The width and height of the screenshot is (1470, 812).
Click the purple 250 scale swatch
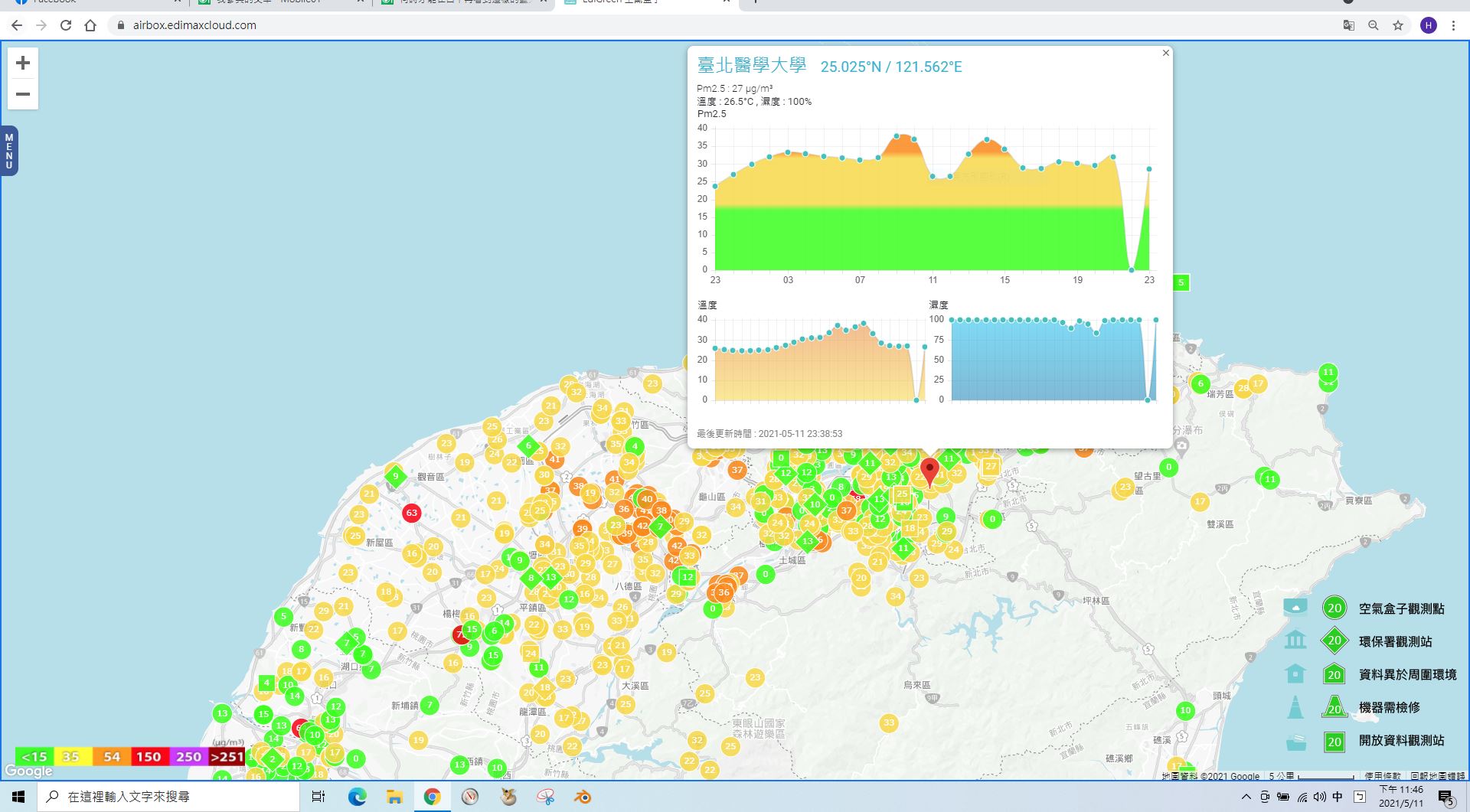(188, 757)
